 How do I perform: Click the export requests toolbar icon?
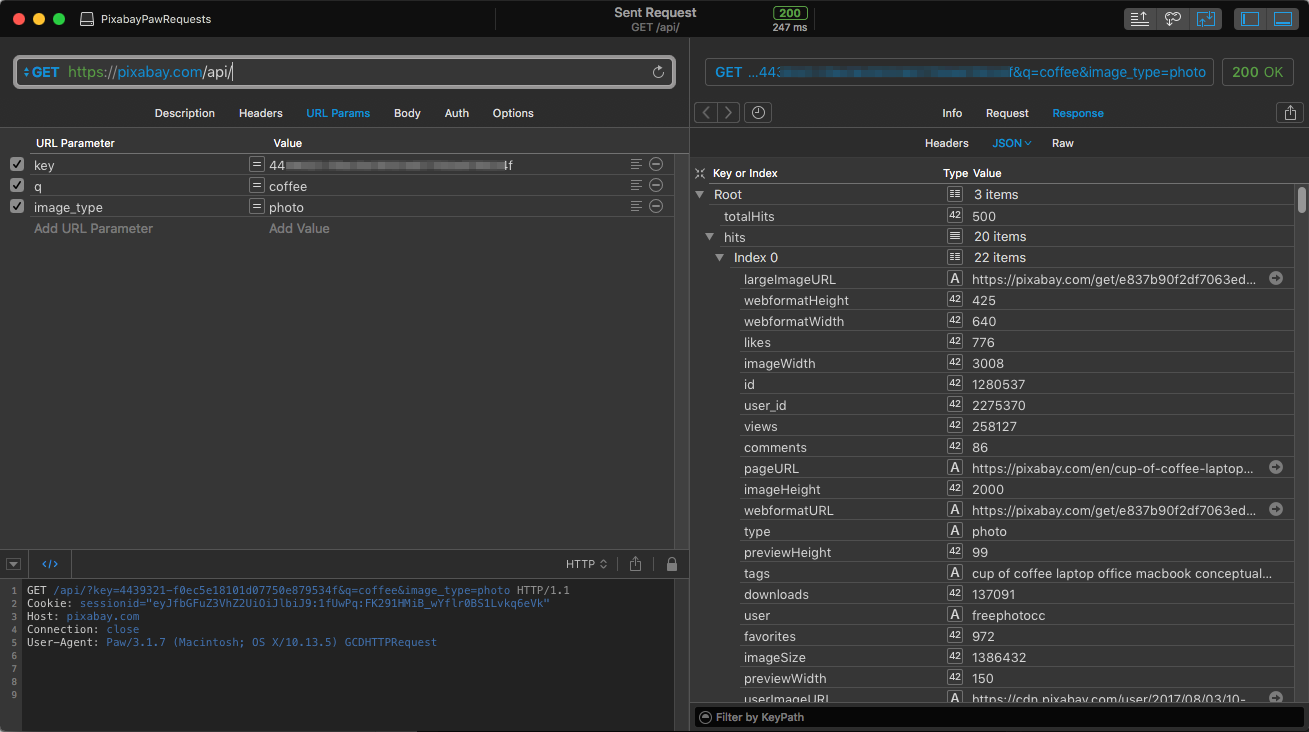tap(1139, 19)
